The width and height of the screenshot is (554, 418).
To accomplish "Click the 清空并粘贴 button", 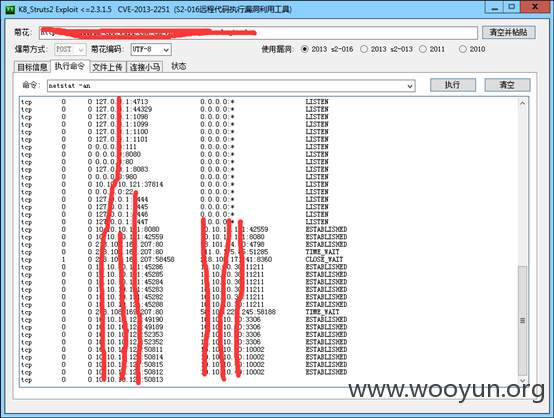I will [508, 32].
